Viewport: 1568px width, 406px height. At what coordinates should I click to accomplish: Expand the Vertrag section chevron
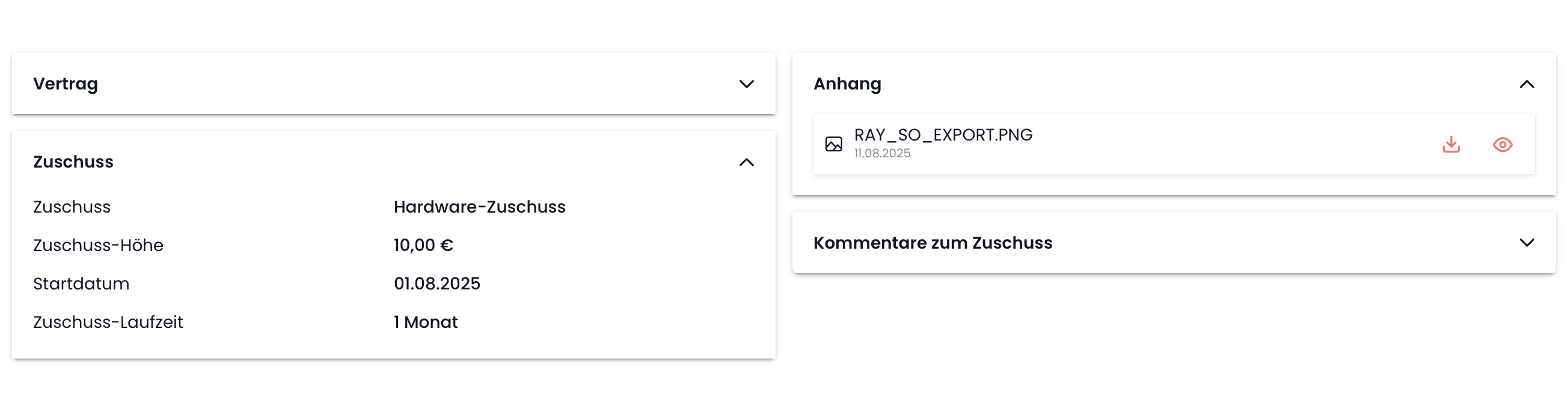coord(746,84)
